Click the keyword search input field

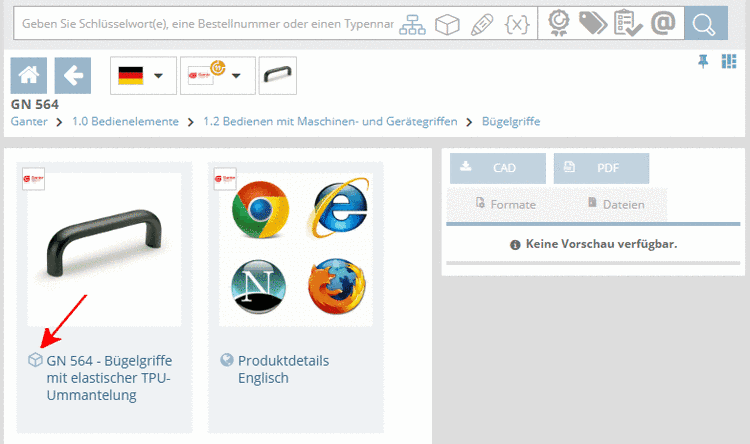(x=207, y=23)
